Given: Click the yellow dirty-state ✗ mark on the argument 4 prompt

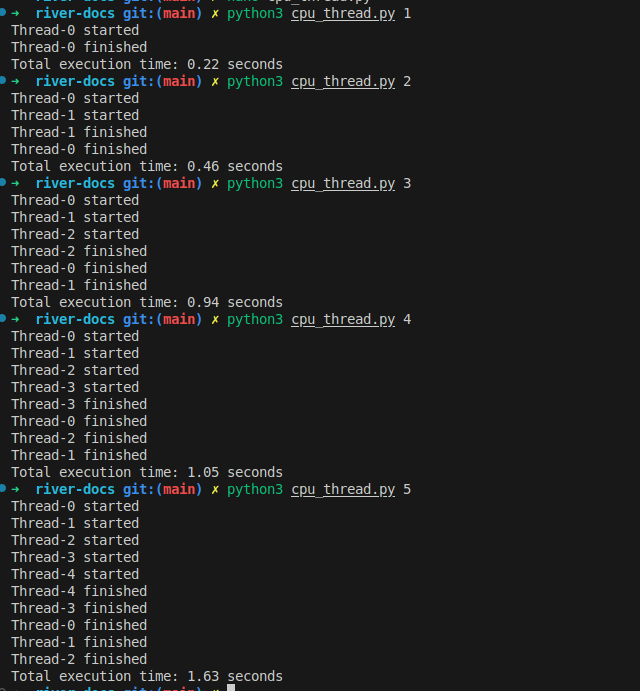Looking at the screenshot, I should [215, 319].
